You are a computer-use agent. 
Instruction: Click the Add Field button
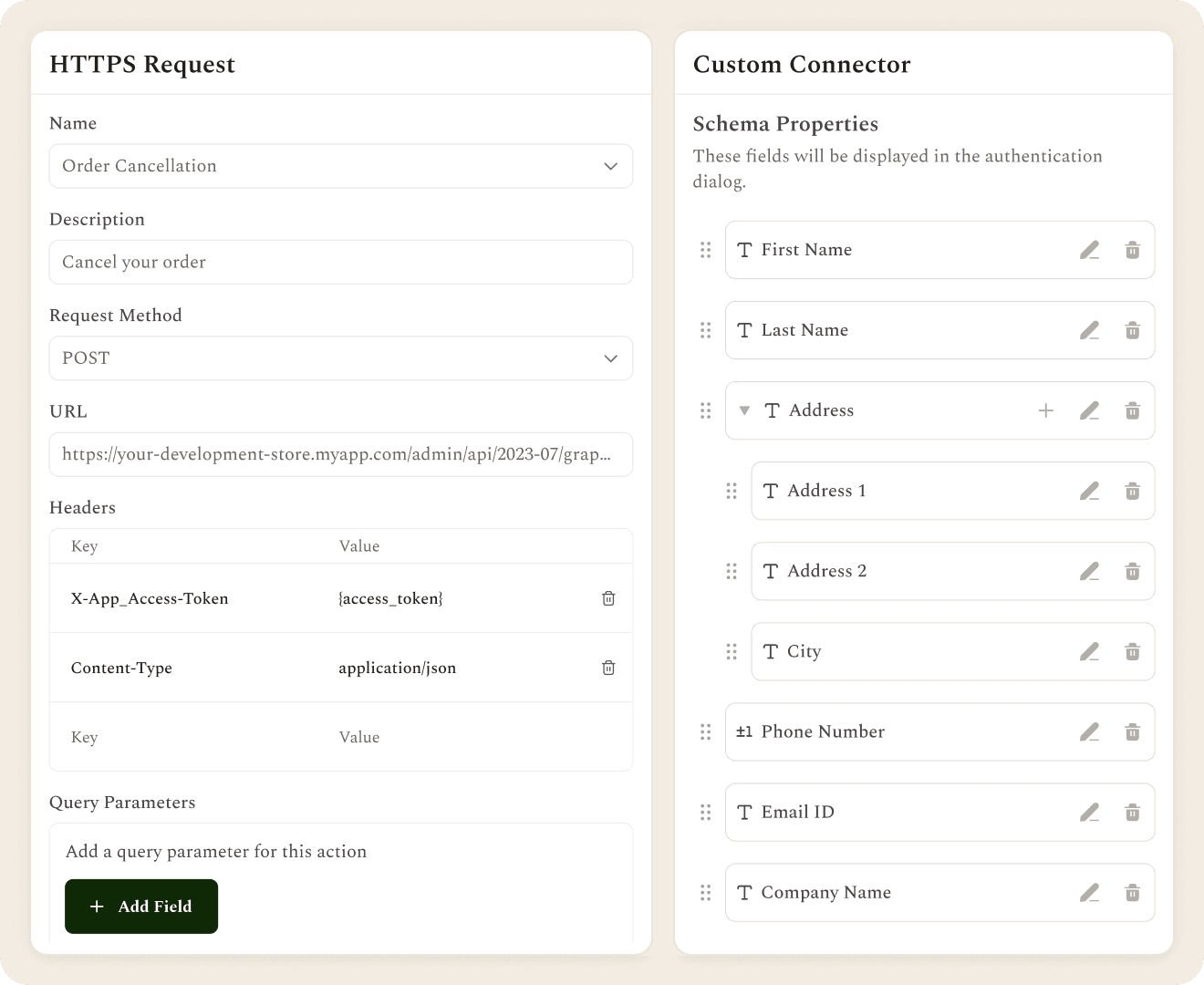pos(141,907)
